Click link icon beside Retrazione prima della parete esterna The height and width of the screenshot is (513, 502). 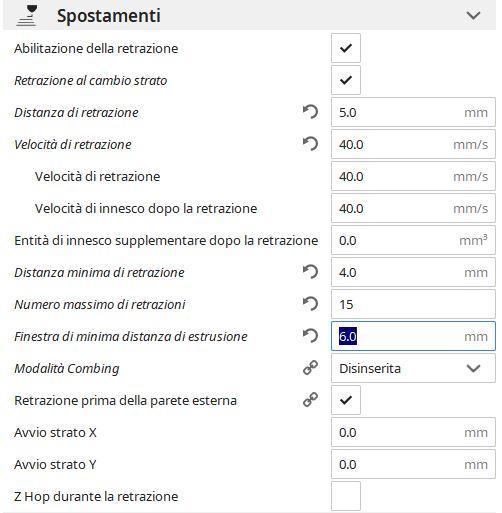click(310, 400)
